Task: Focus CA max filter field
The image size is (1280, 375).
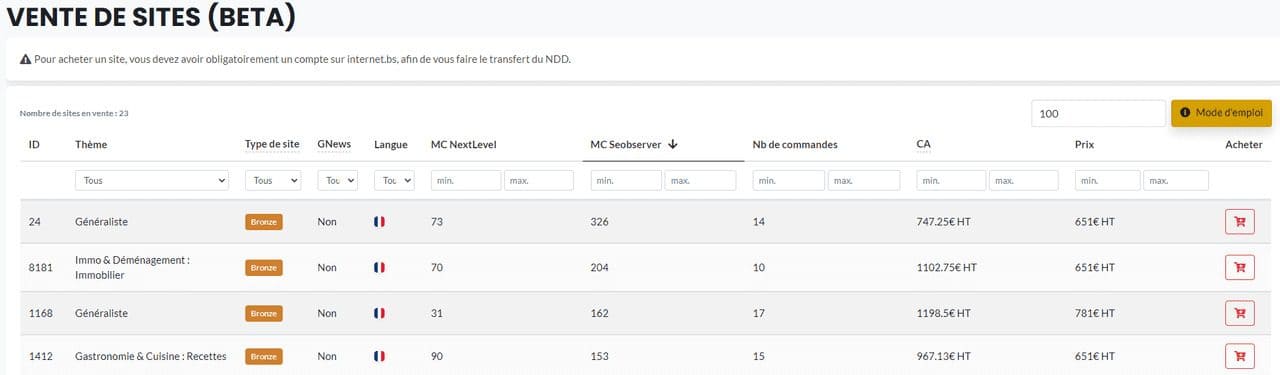Action: click(x=1024, y=181)
